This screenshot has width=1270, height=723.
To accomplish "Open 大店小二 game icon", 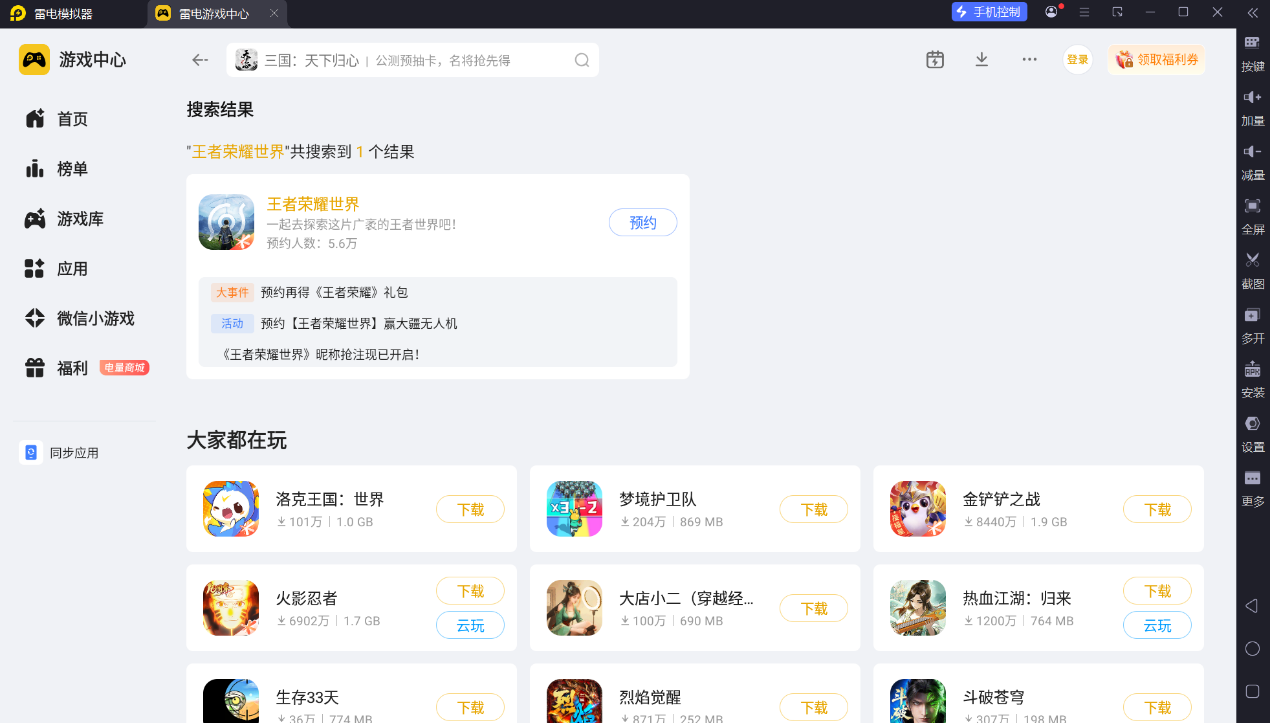I will [575, 608].
